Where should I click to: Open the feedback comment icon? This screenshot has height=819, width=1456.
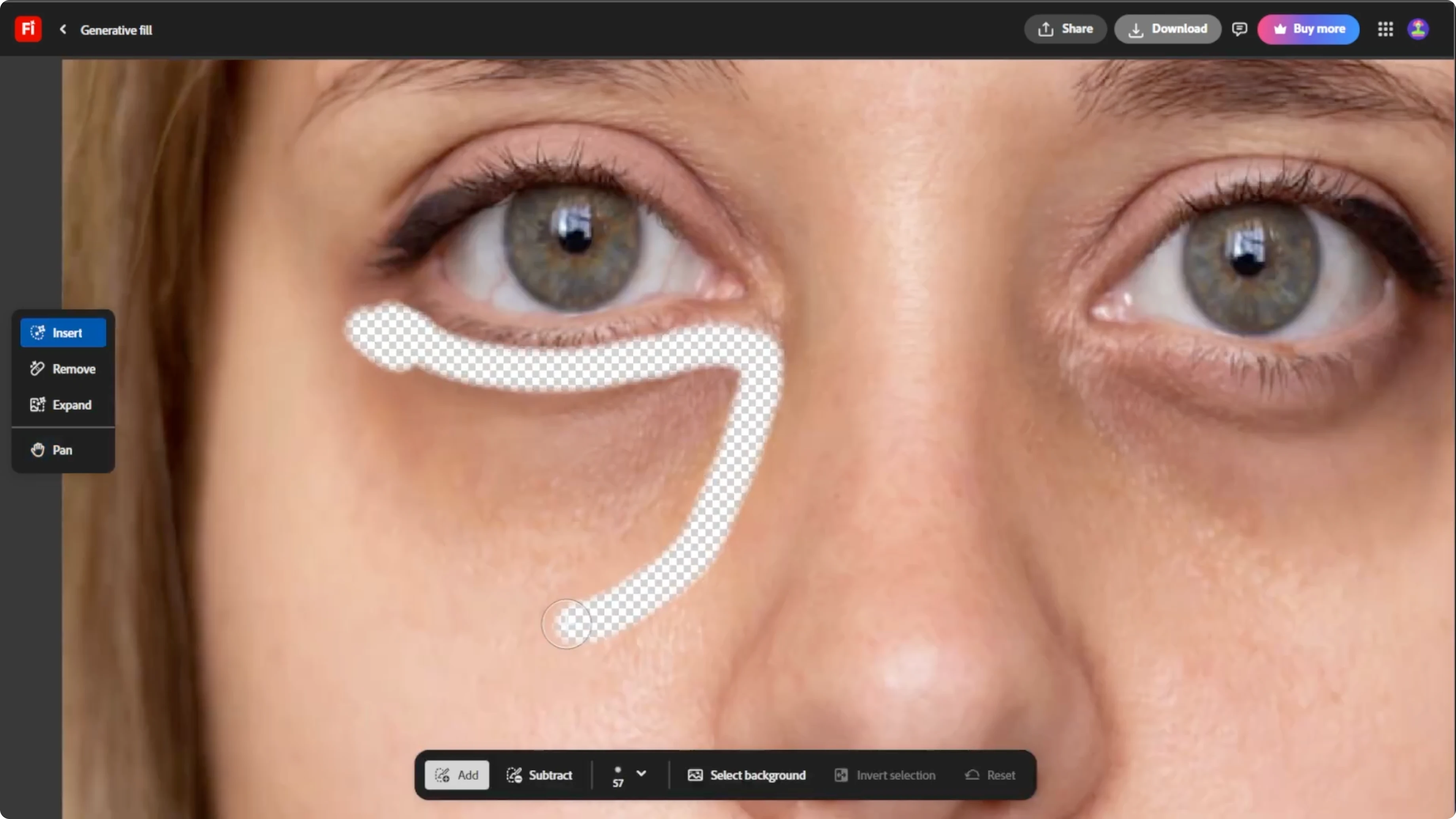pos(1239,29)
